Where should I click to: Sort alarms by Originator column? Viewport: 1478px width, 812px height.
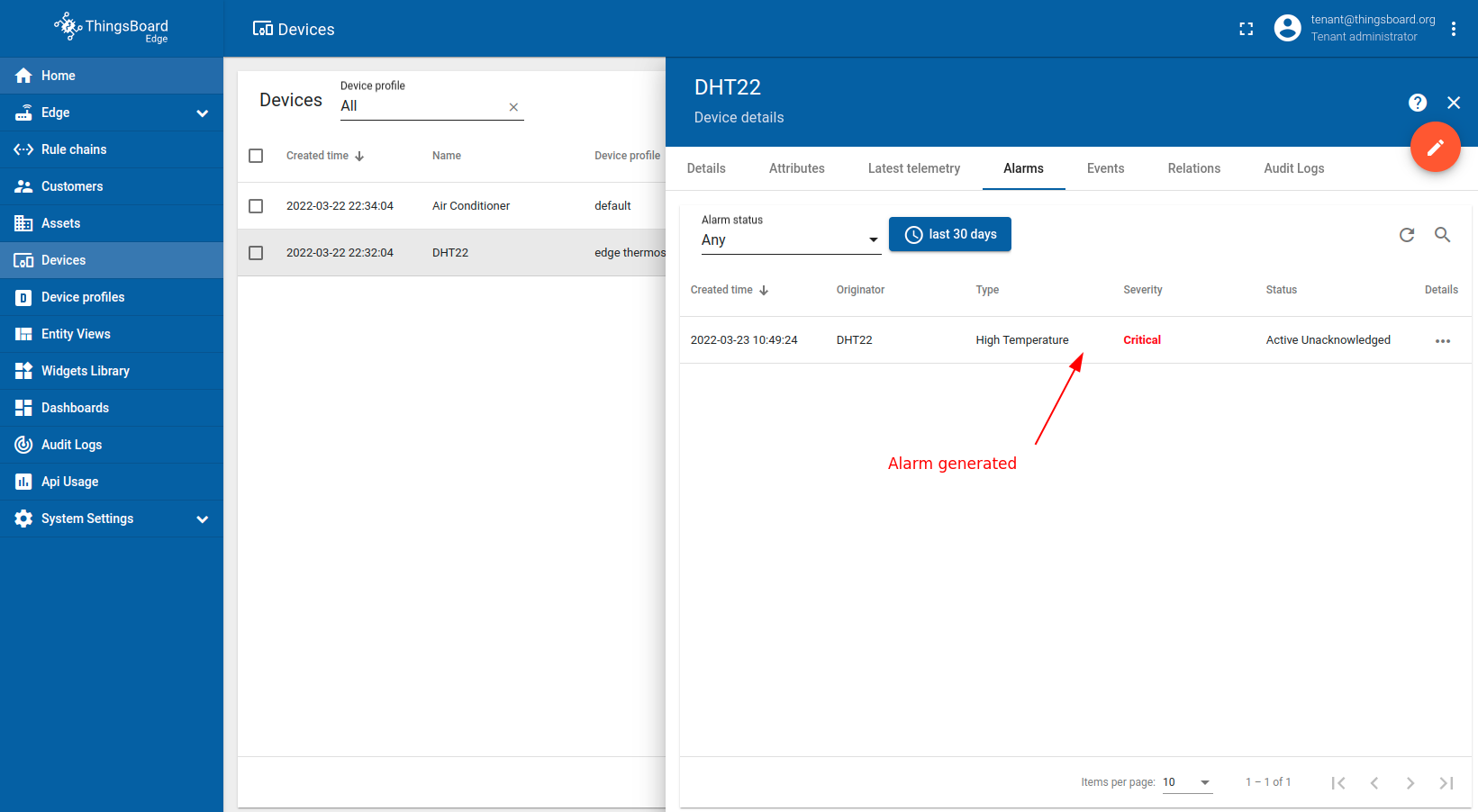click(x=860, y=290)
